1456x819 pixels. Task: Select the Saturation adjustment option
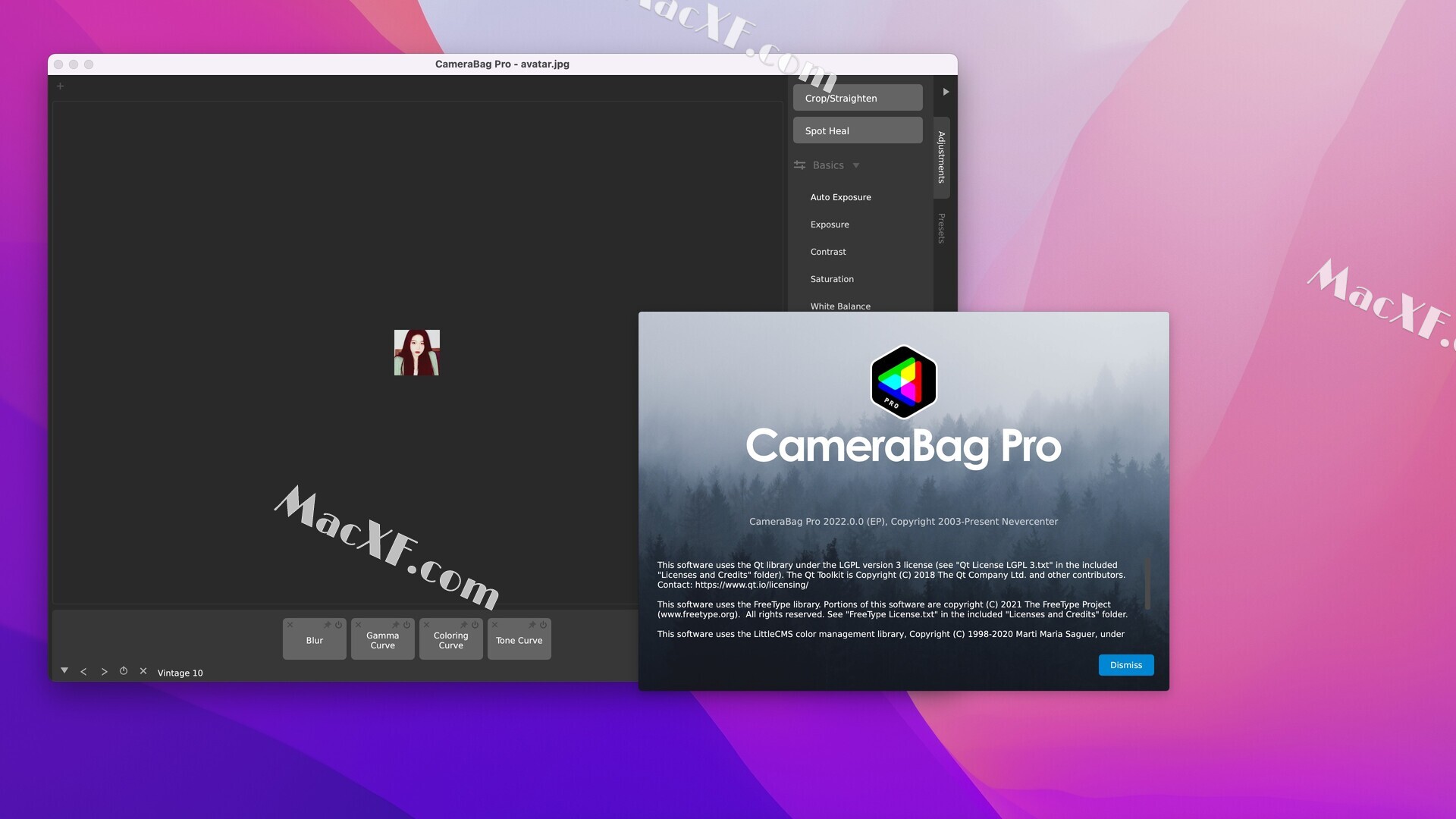[831, 278]
